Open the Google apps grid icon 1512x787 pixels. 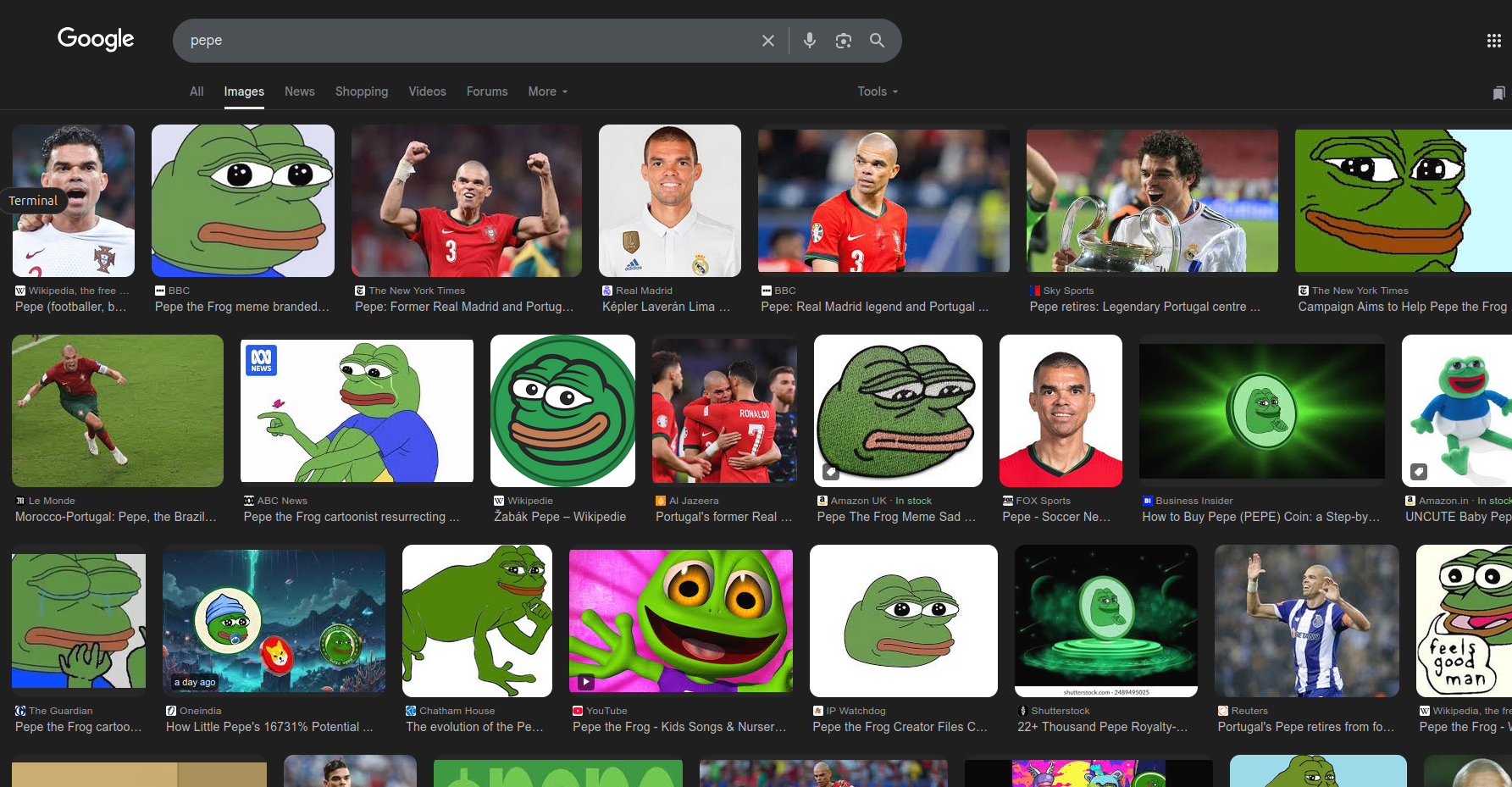1493,41
